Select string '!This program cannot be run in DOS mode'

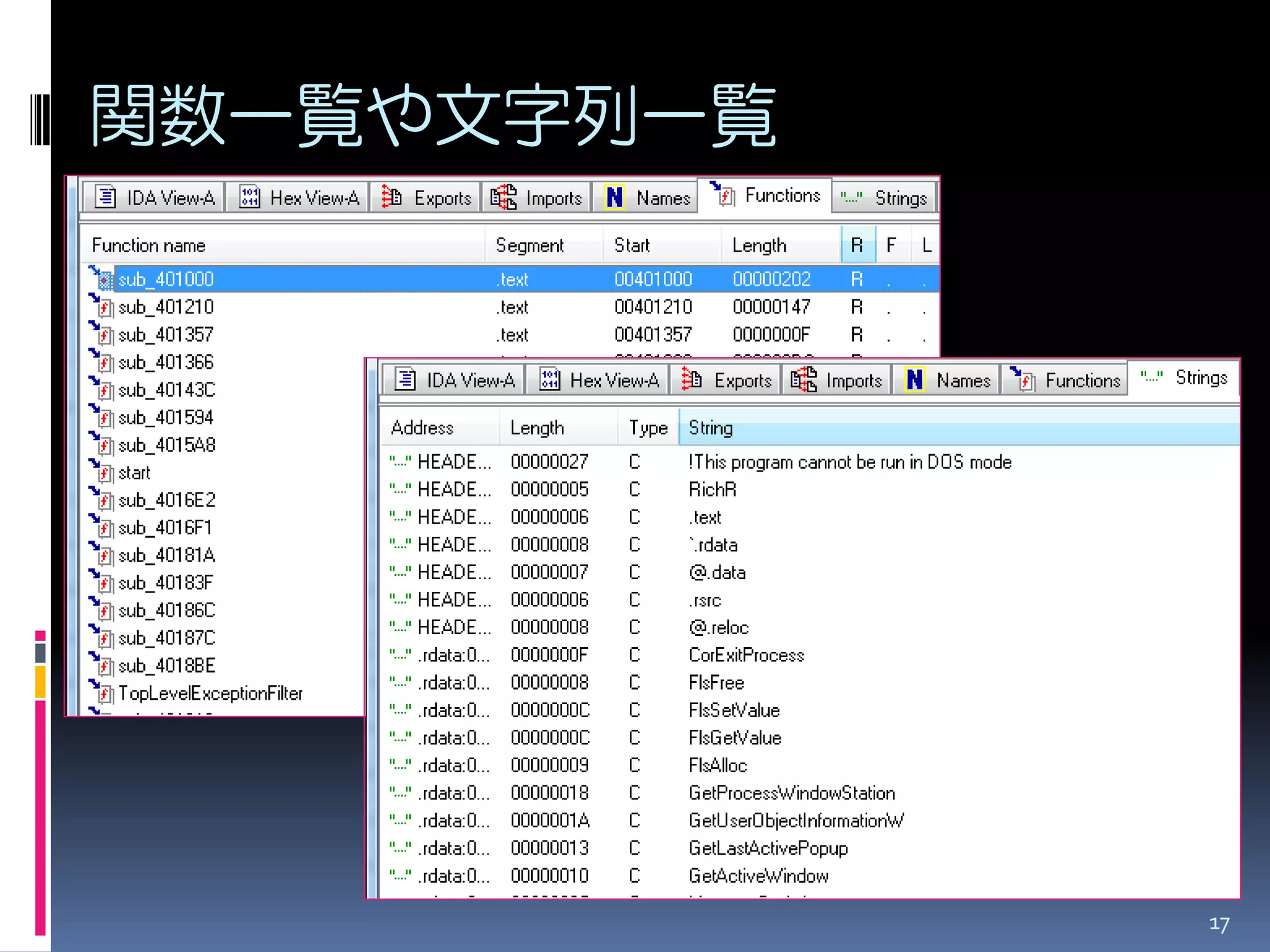(x=850, y=462)
